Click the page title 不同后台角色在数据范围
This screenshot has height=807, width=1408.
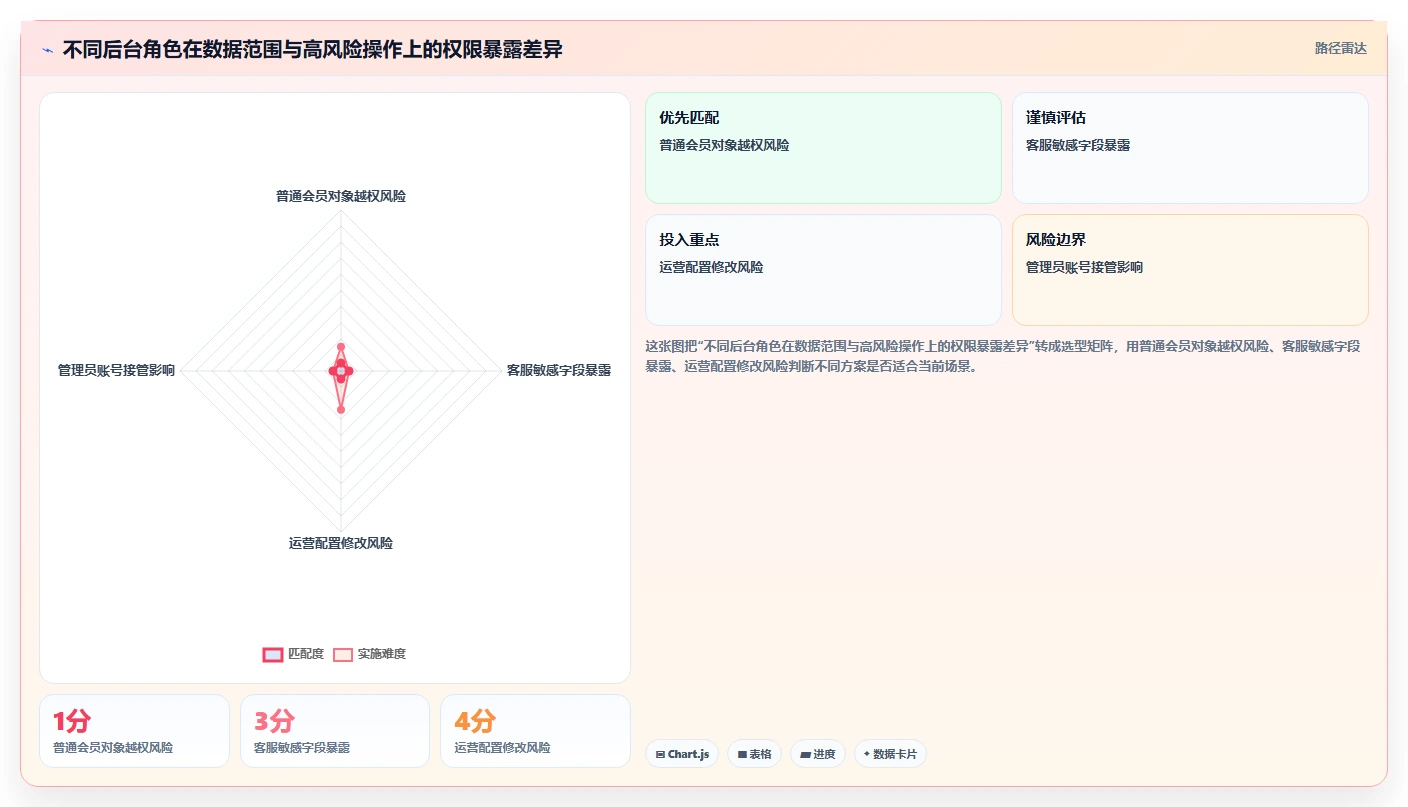point(312,49)
